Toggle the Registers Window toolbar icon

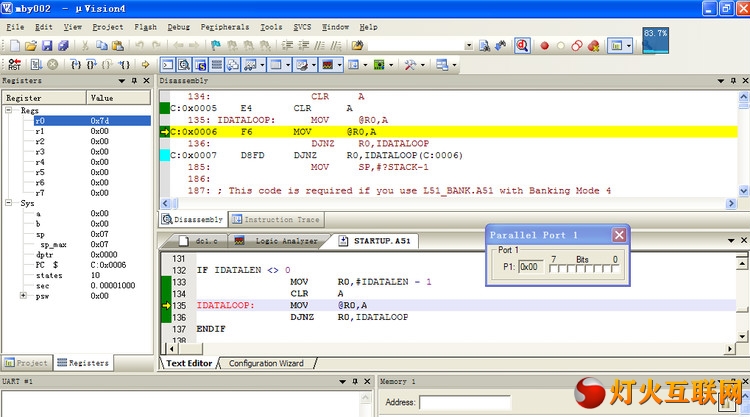pyautogui.click(x=217, y=65)
